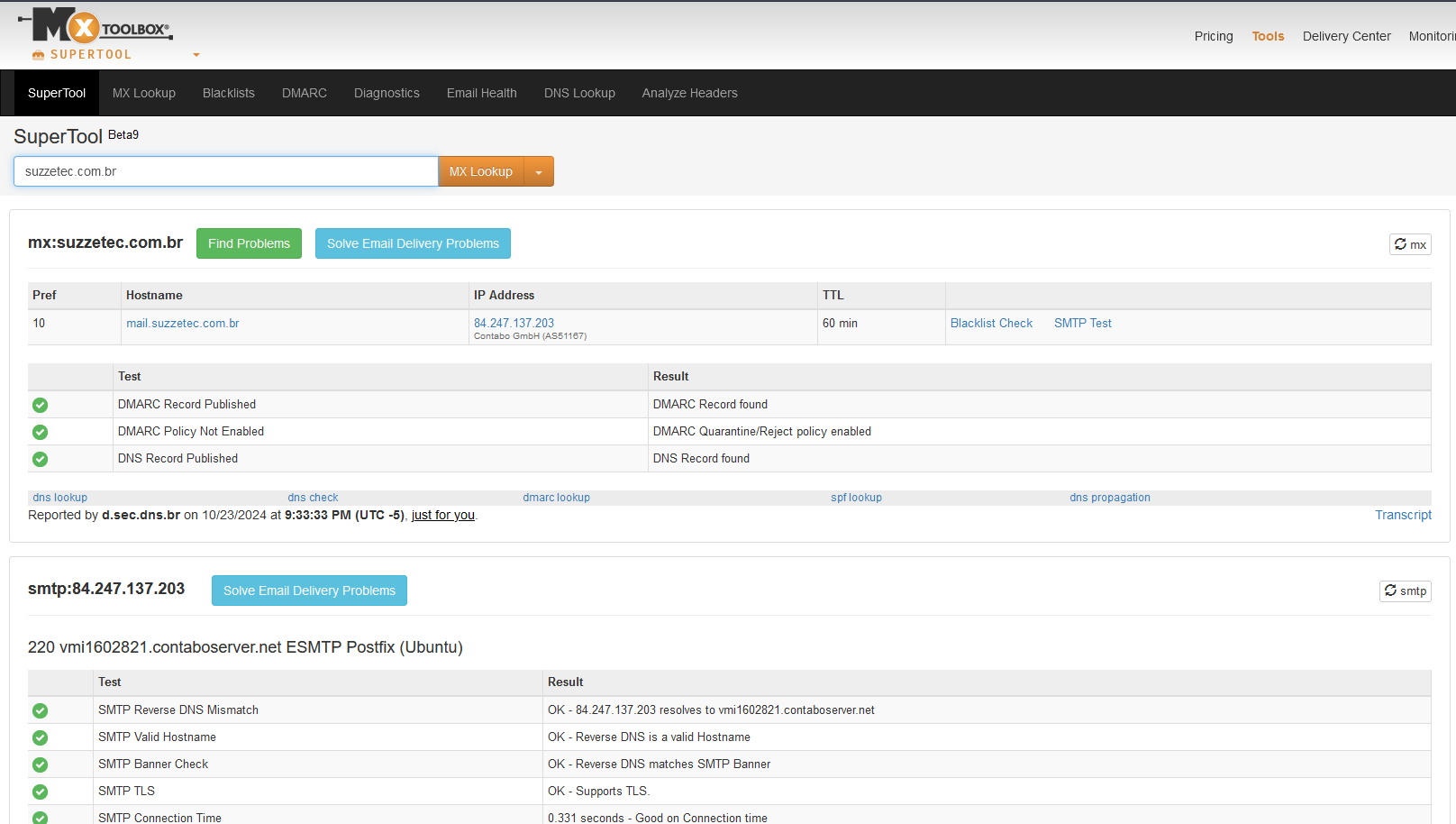This screenshot has height=824, width=1456.
Task: Open the DMARC tab
Action: tap(304, 93)
